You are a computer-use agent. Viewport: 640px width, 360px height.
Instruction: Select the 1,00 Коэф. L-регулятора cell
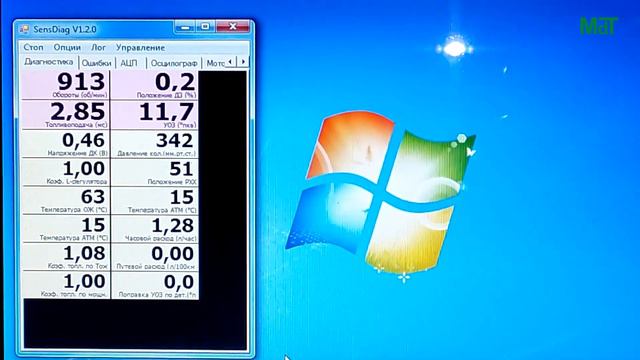(65, 172)
